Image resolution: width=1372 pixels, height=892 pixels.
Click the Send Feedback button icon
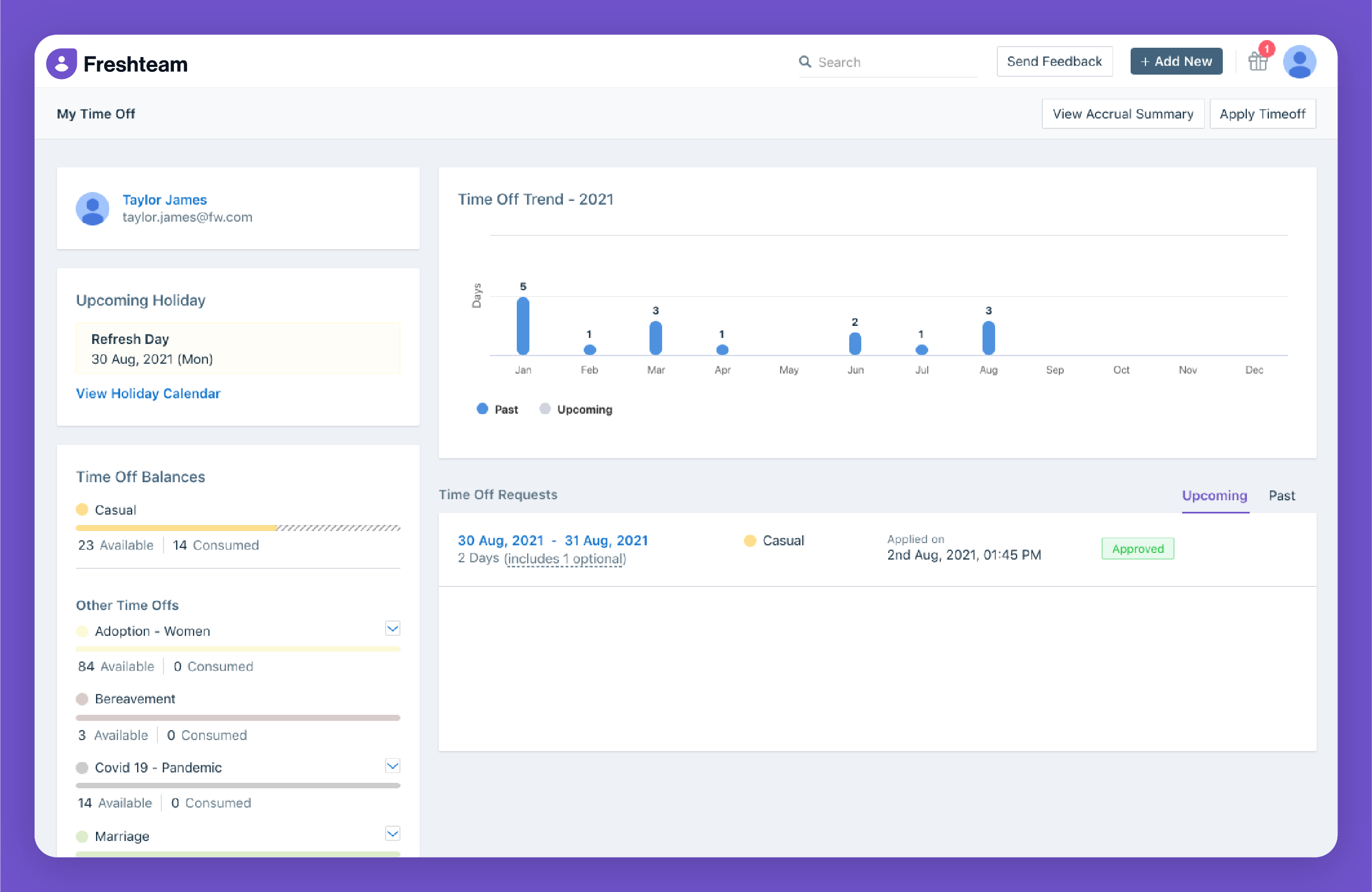pos(1054,62)
